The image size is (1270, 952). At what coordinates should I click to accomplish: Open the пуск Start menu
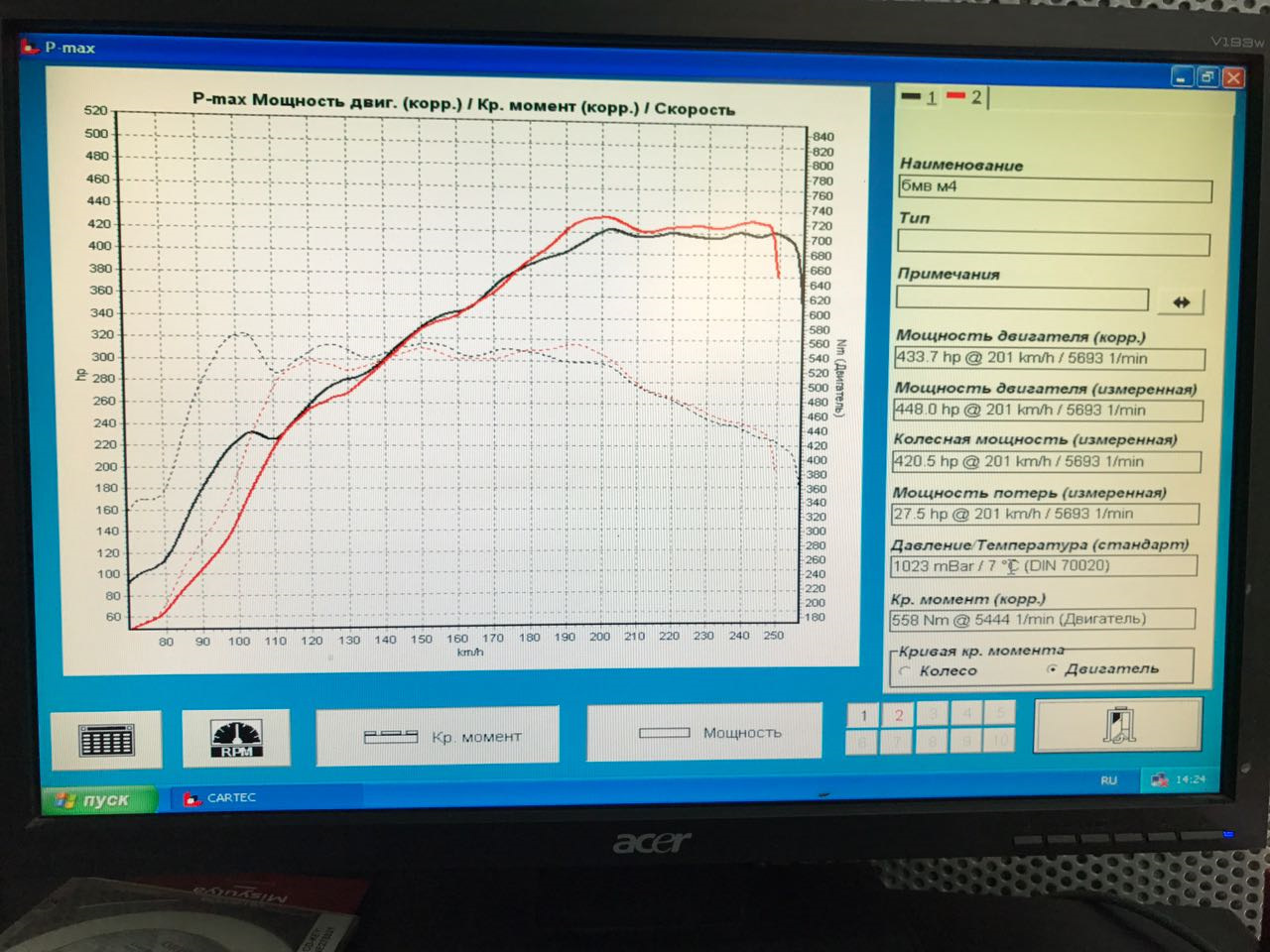tap(98, 799)
